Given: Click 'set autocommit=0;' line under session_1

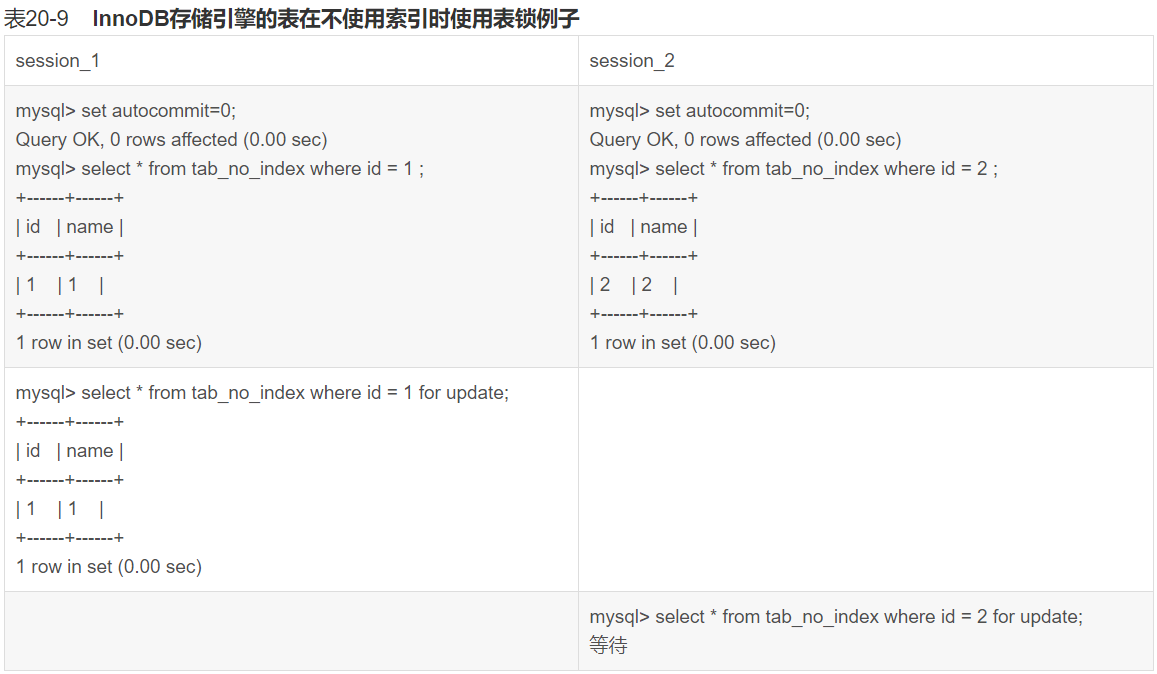Looking at the screenshot, I should pyautogui.click(x=126, y=110).
